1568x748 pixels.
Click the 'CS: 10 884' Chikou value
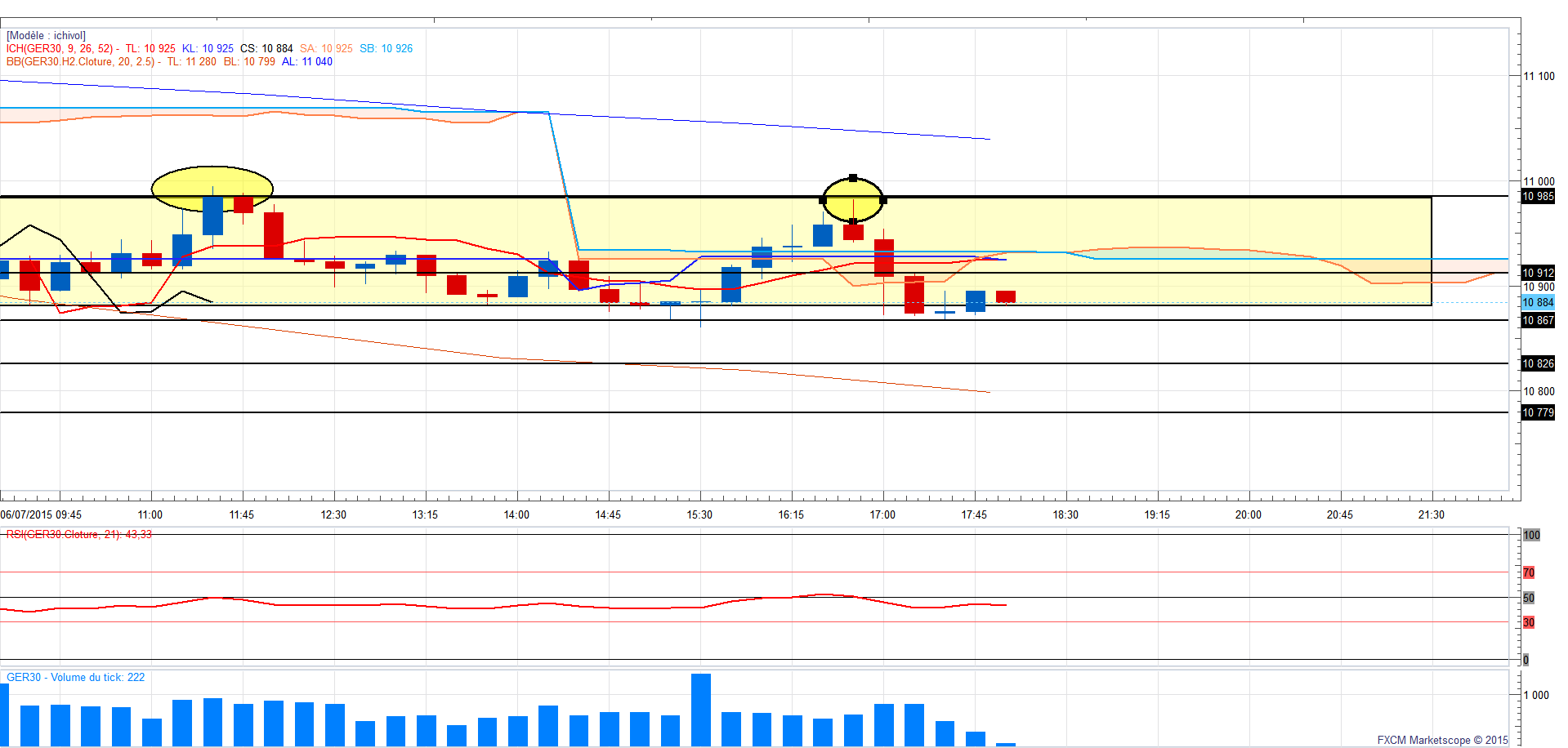click(x=266, y=49)
